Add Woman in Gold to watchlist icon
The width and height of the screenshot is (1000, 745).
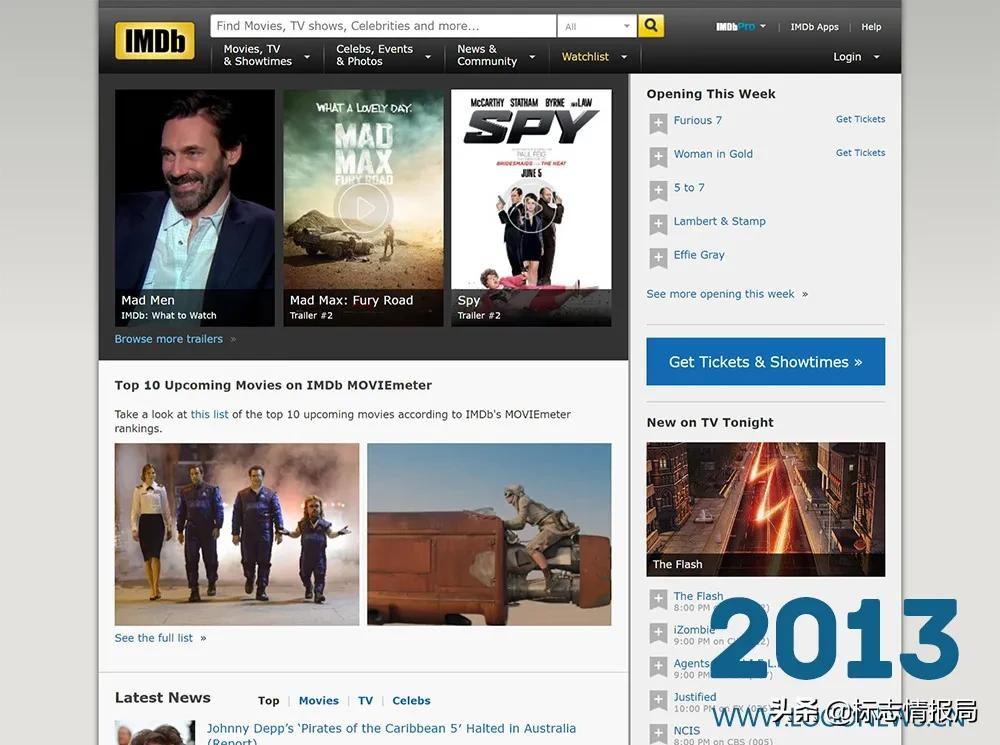point(658,157)
